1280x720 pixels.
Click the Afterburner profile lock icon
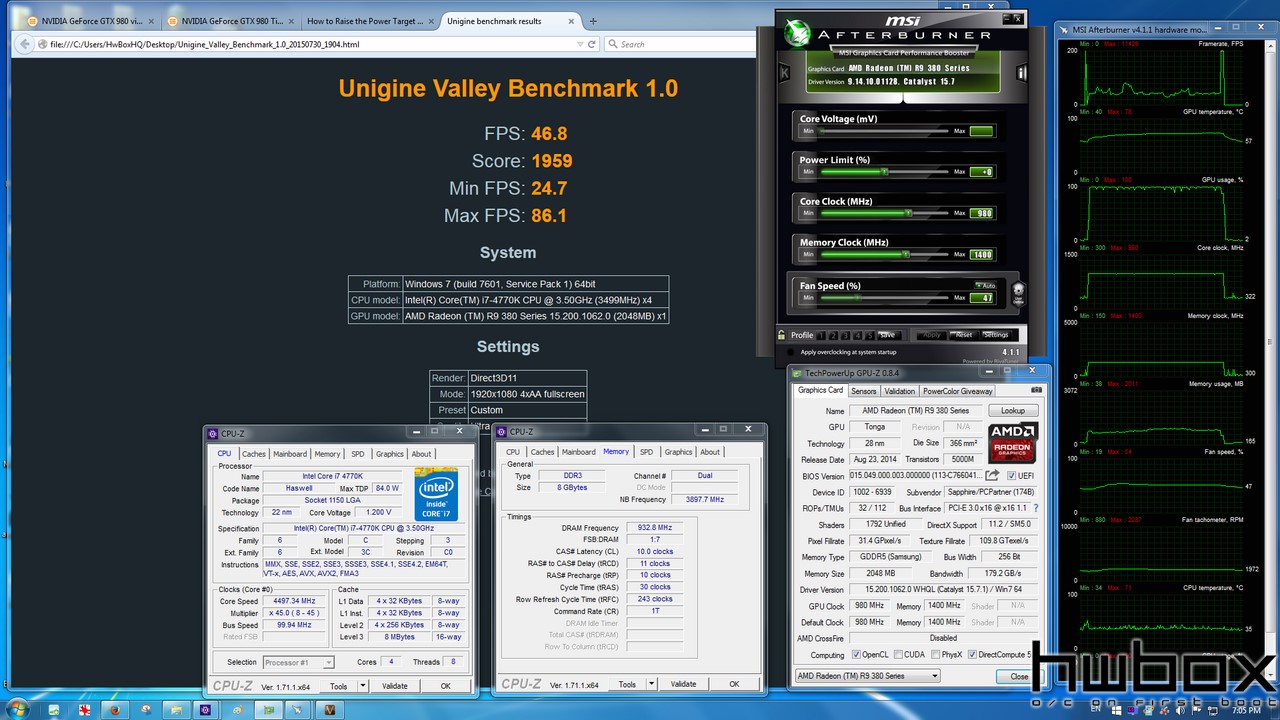[x=781, y=335]
